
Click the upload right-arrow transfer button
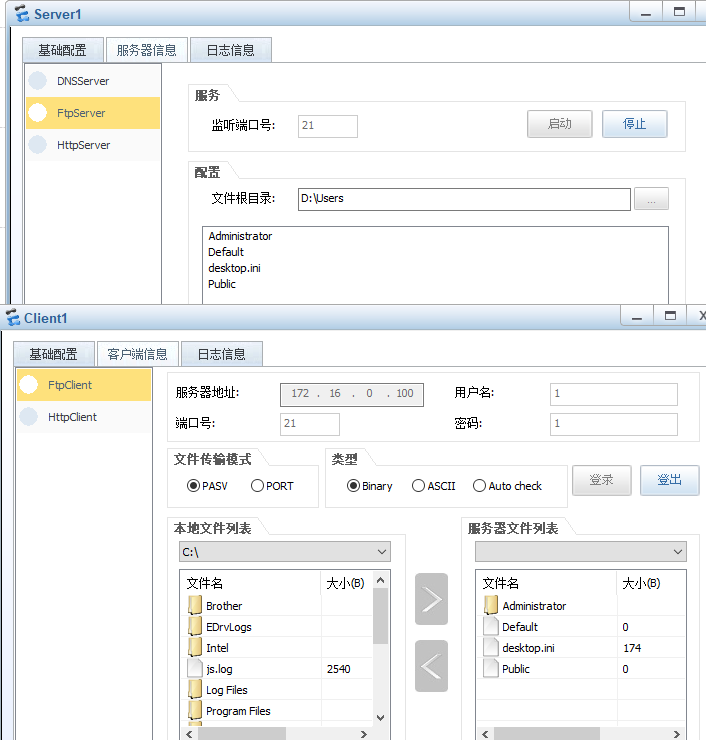[x=431, y=599]
